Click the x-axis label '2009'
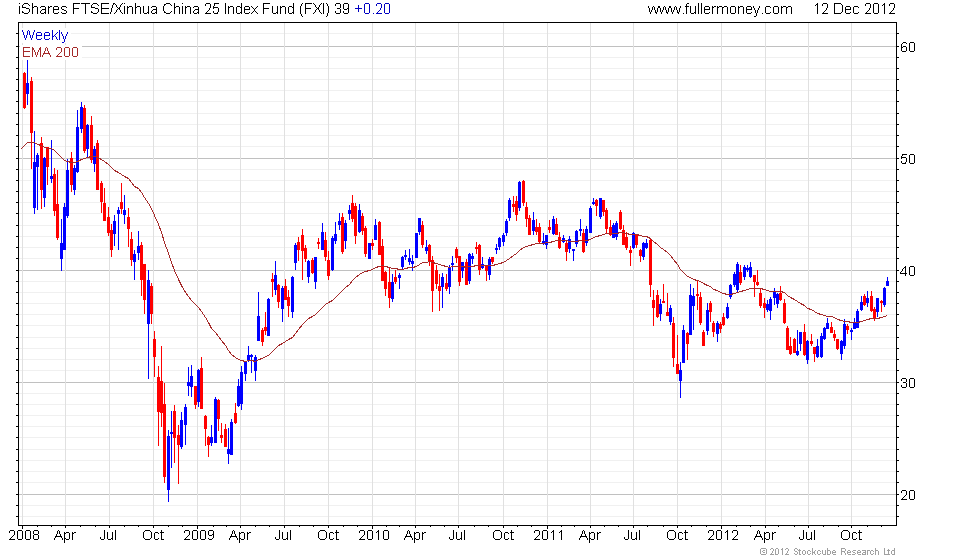This screenshot has height=560, width=980. click(199, 536)
